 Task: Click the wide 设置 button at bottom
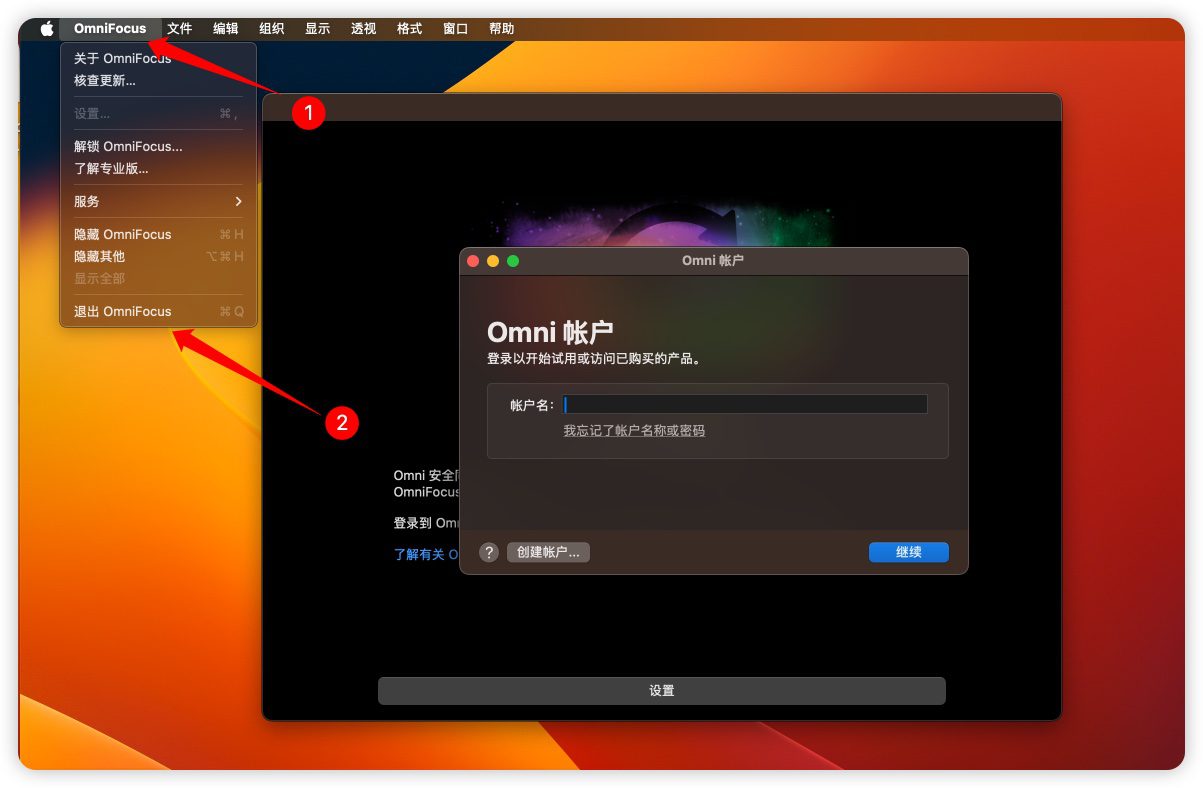point(661,691)
